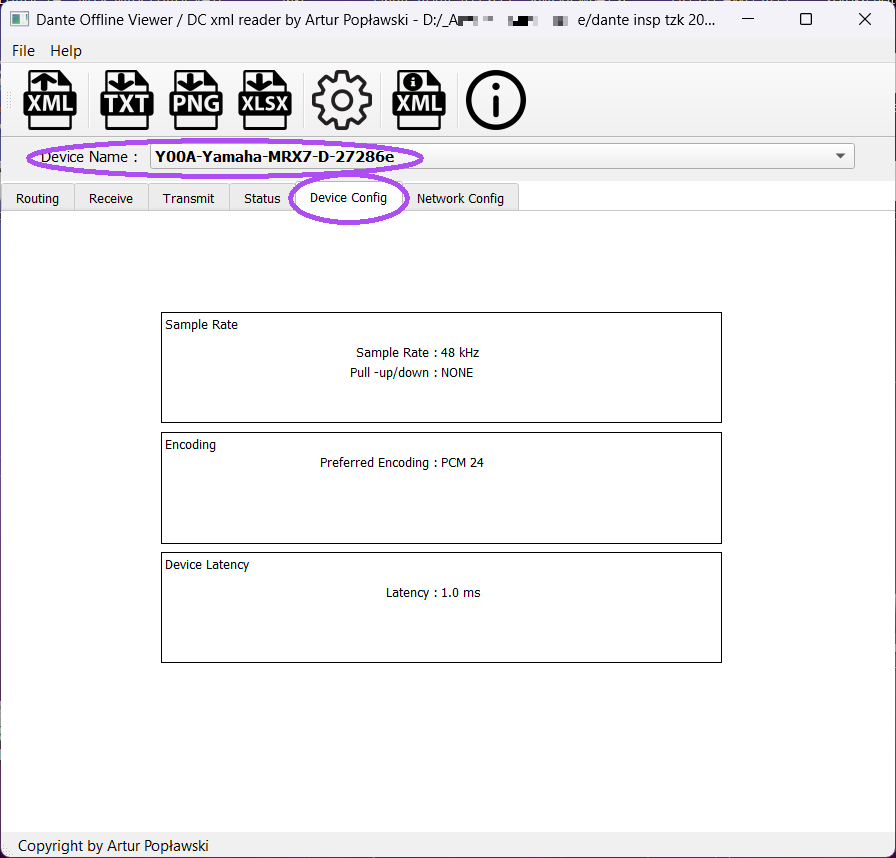Image resolution: width=896 pixels, height=858 pixels.
Task: Click the application icon in title bar
Action: click(x=19, y=19)
